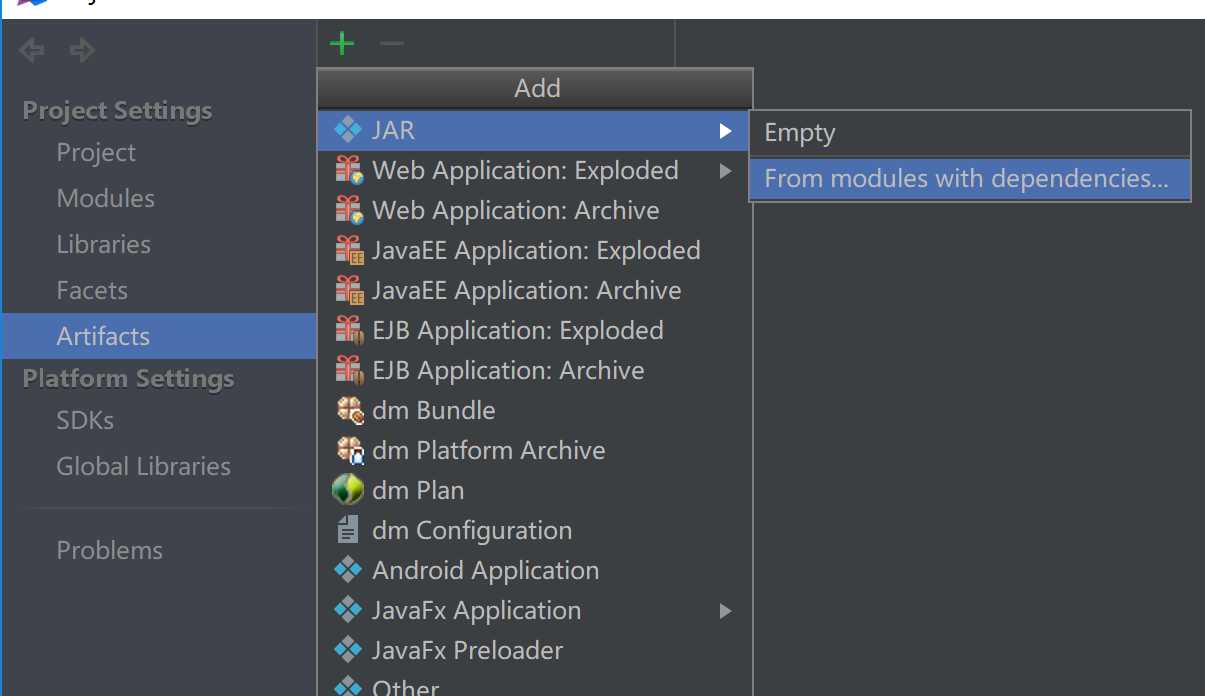Select JavaEE Application: Exploded entry
Viewport: 1205px width, 696px height.
534,250
